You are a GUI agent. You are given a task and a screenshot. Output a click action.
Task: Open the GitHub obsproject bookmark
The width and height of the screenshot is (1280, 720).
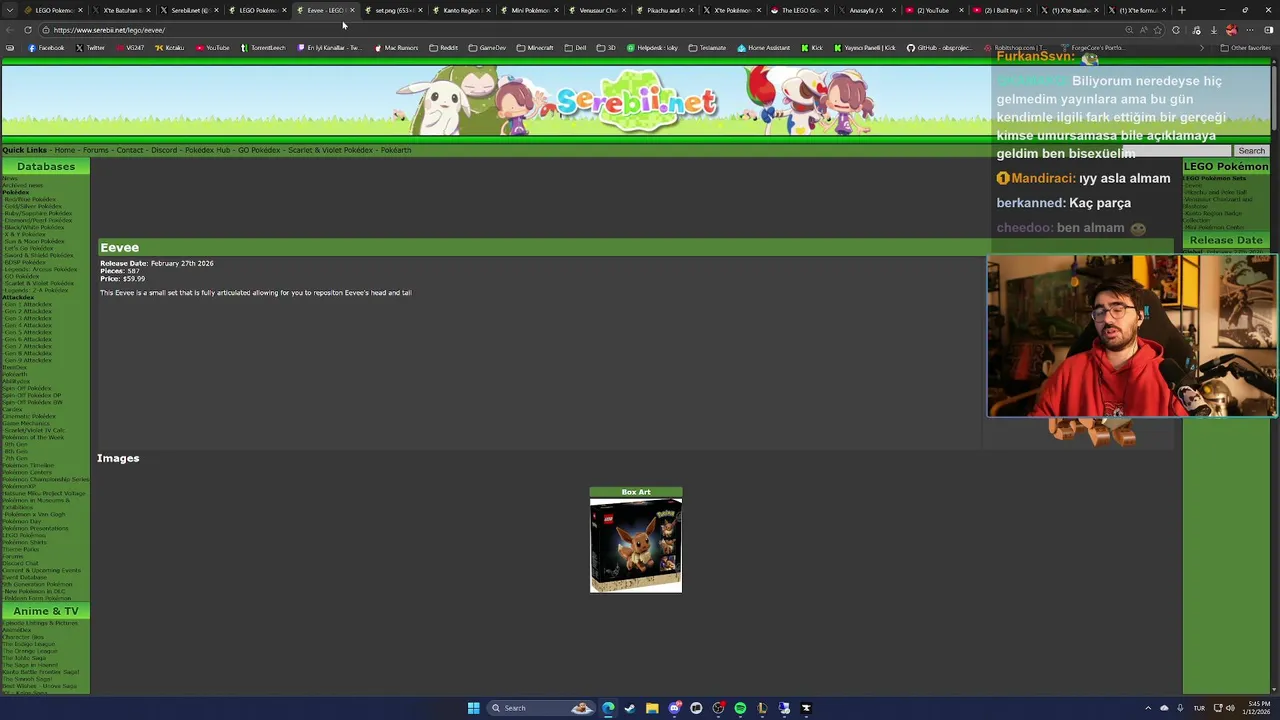[939, 48]
